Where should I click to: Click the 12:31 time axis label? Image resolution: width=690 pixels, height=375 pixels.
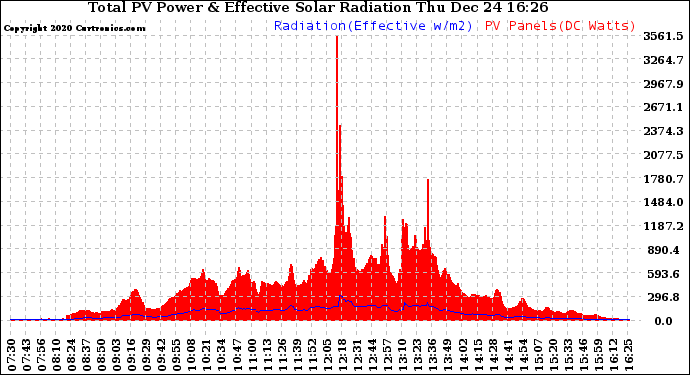click(x=358, y=355)
